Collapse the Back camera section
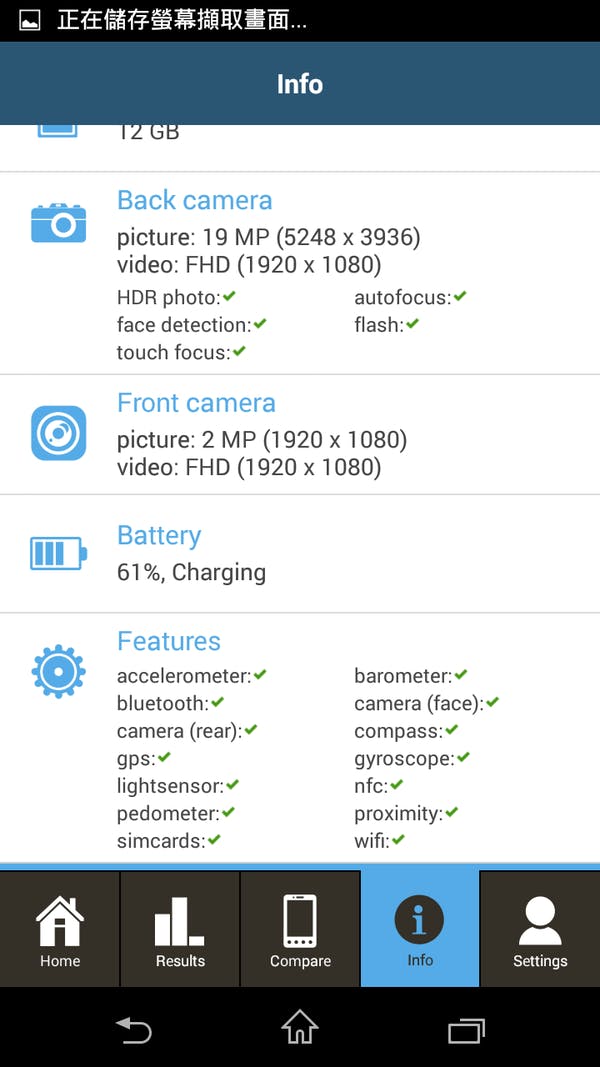Screen dimensions: 600x1067 194,200
